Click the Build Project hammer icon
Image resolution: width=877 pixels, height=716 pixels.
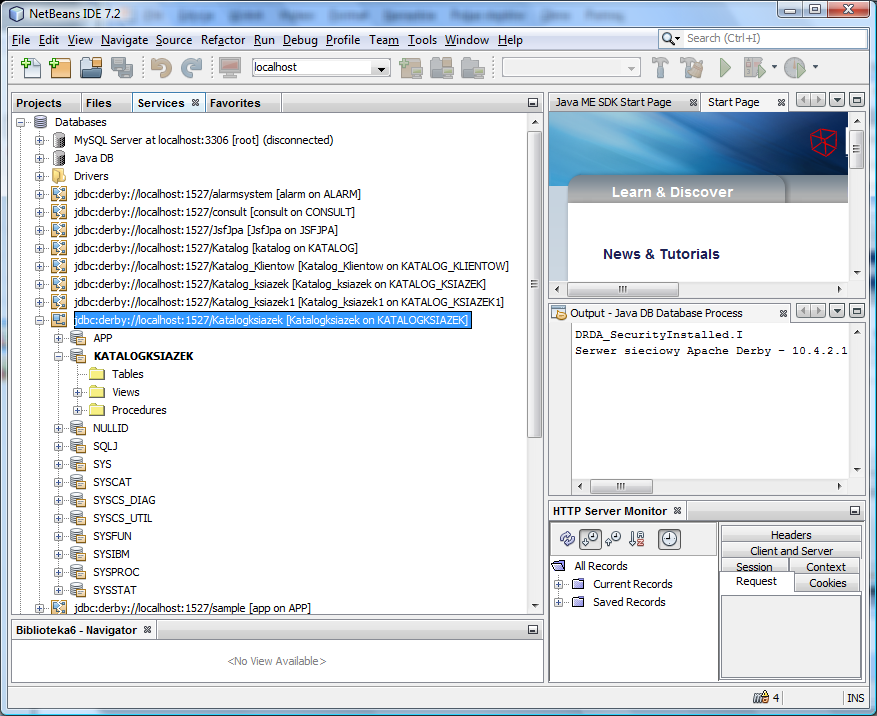click(661, 68)
